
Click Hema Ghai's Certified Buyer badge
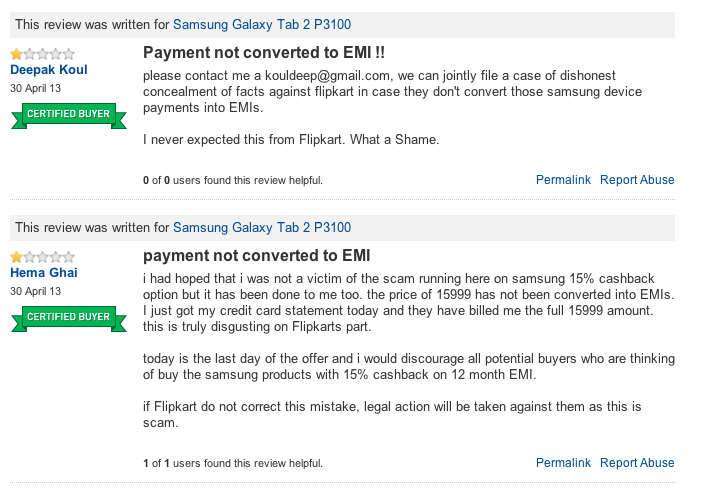[x=68, y=319]
